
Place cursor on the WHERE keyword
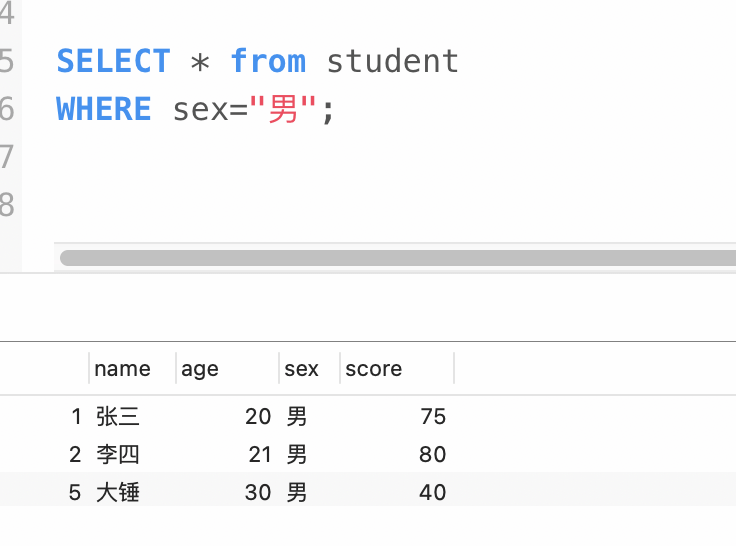click(104, 109)
